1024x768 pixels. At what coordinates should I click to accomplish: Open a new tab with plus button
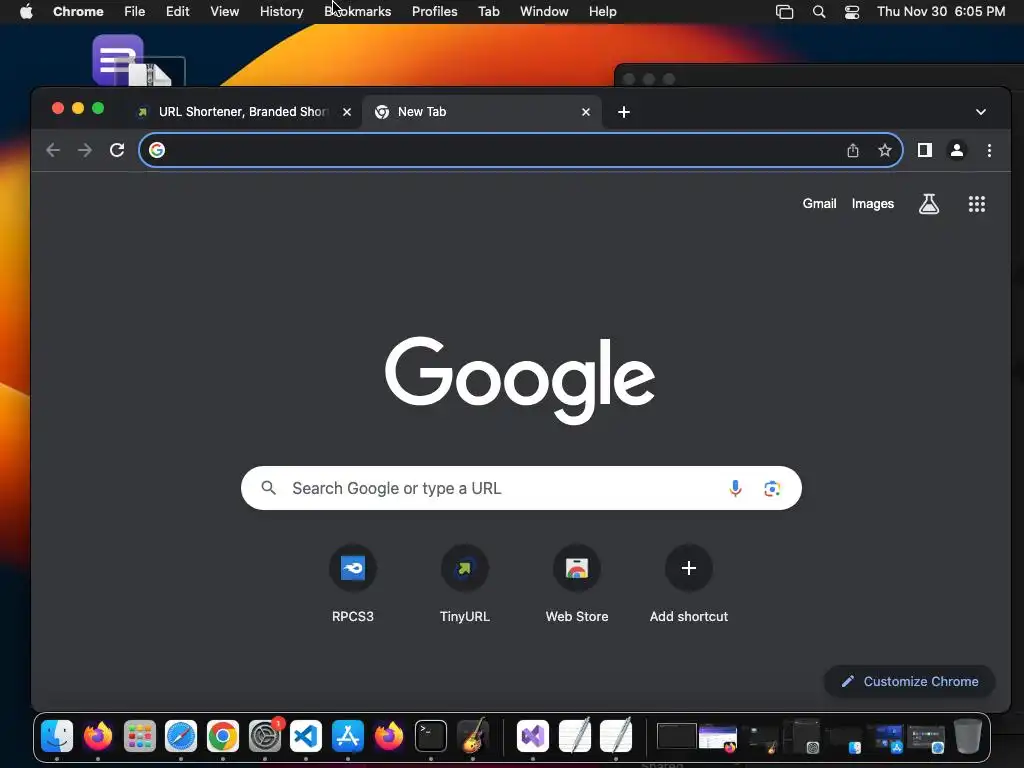pos(624,112)
